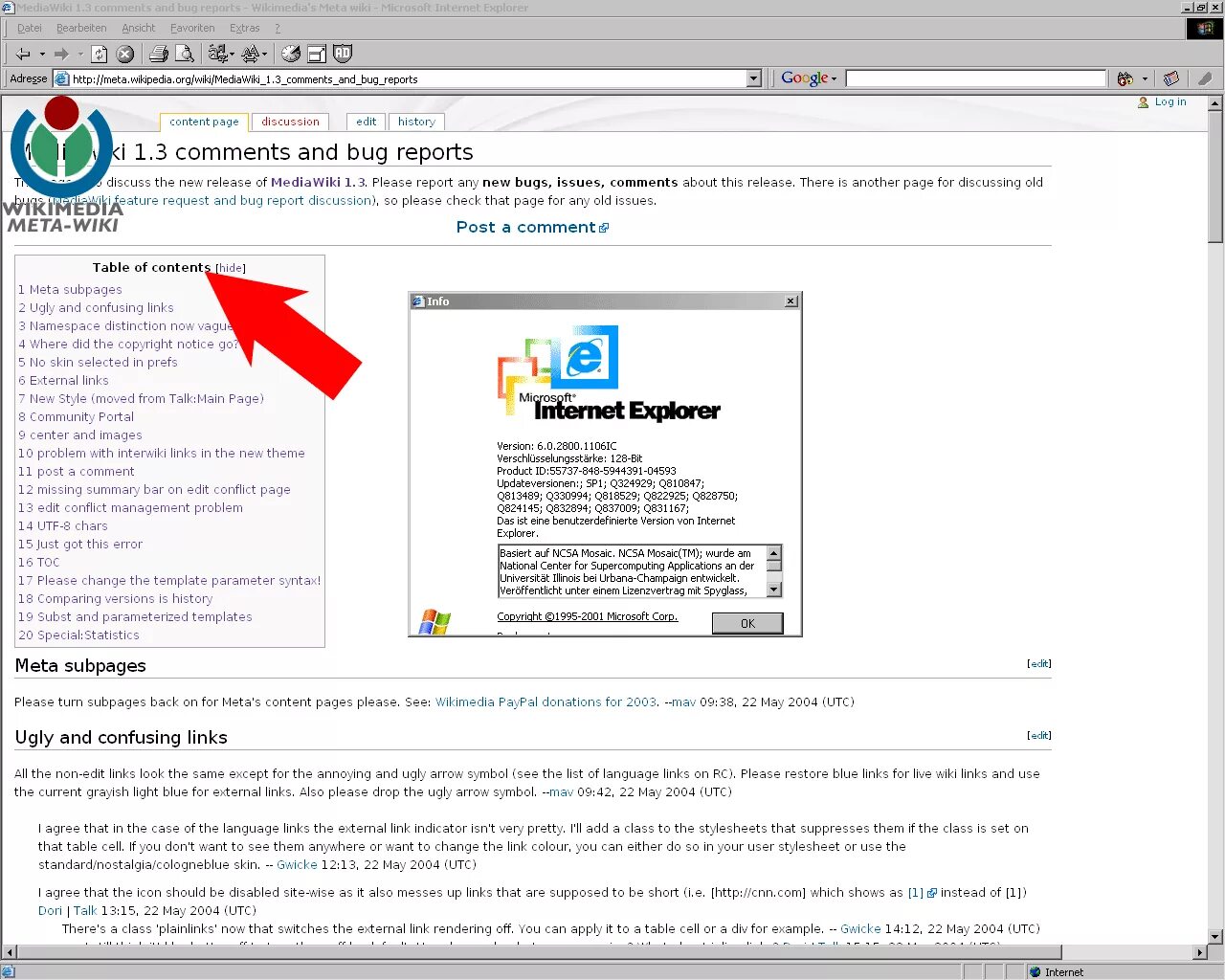Click the AD shield toolbar icon
The image size is (1225, 980).
(343, 54)
